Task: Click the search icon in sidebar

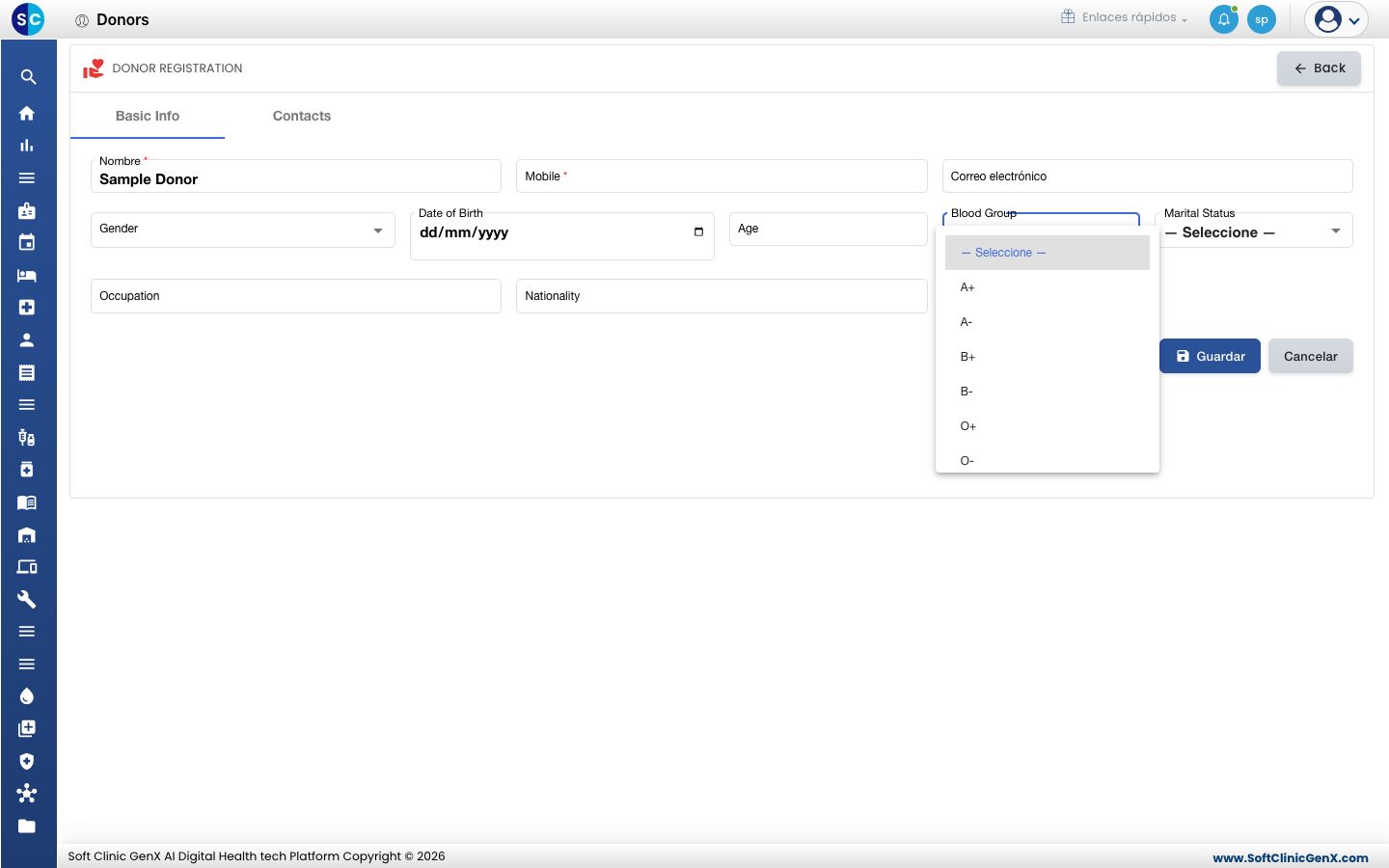Action: tap(28, 77)
